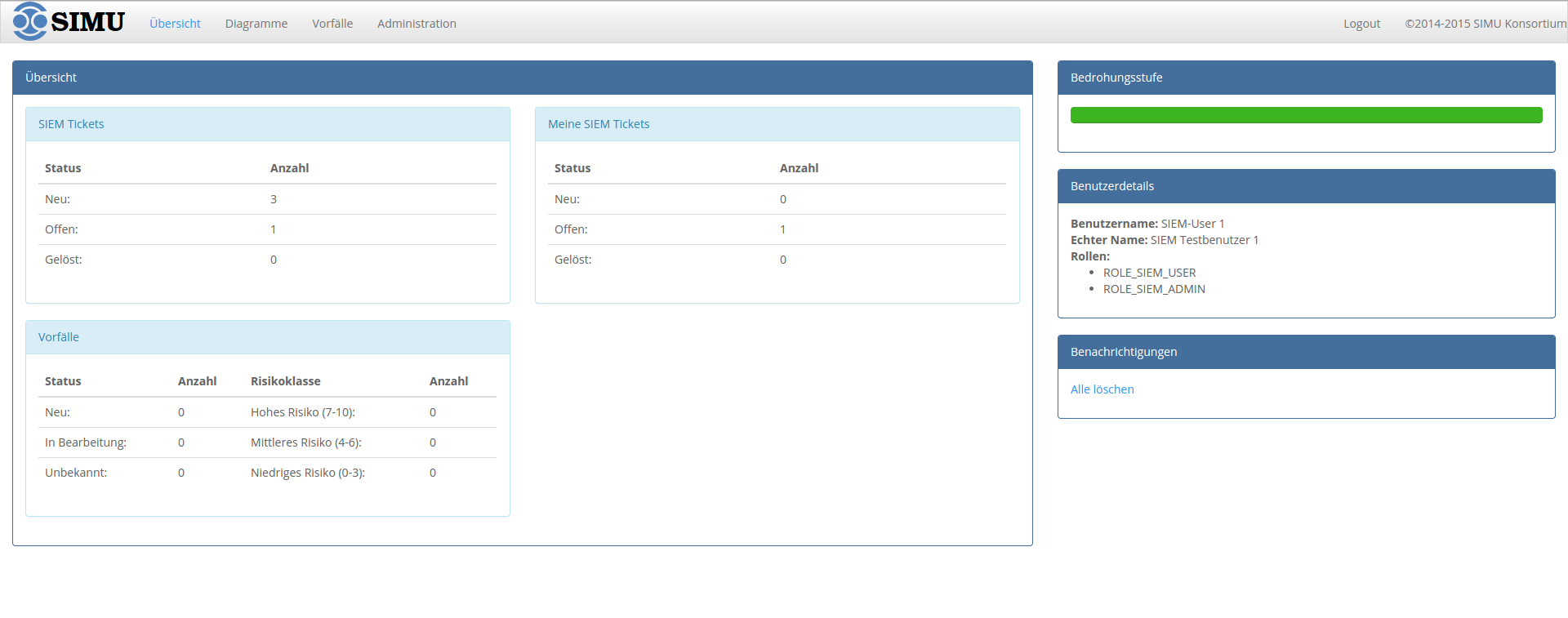Screen dimensions: 1568x618
Task: Click Mittleres Risiko (4-6) entry
Action: coord(306,442)
